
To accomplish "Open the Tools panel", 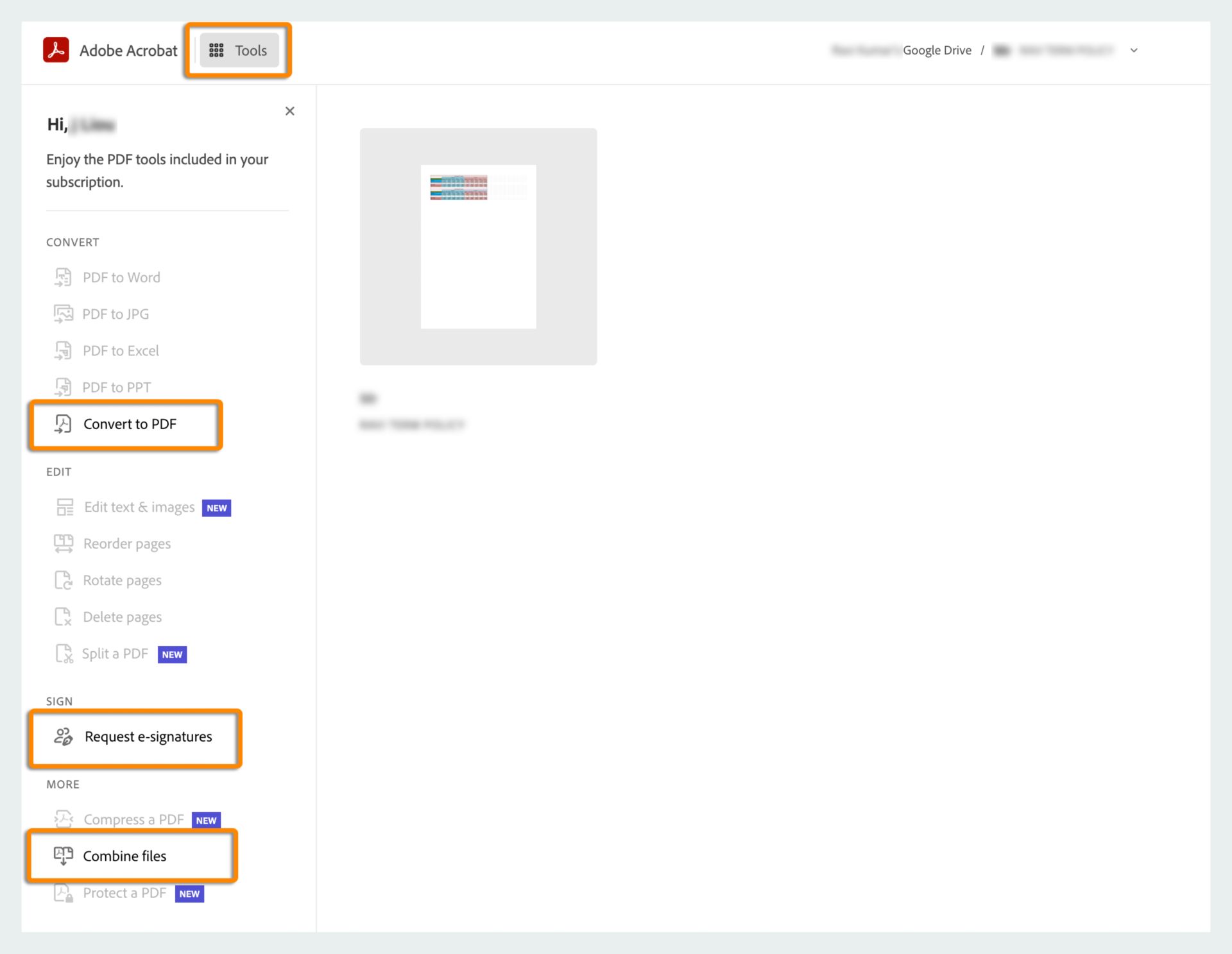I will click(x=238, y=50).
